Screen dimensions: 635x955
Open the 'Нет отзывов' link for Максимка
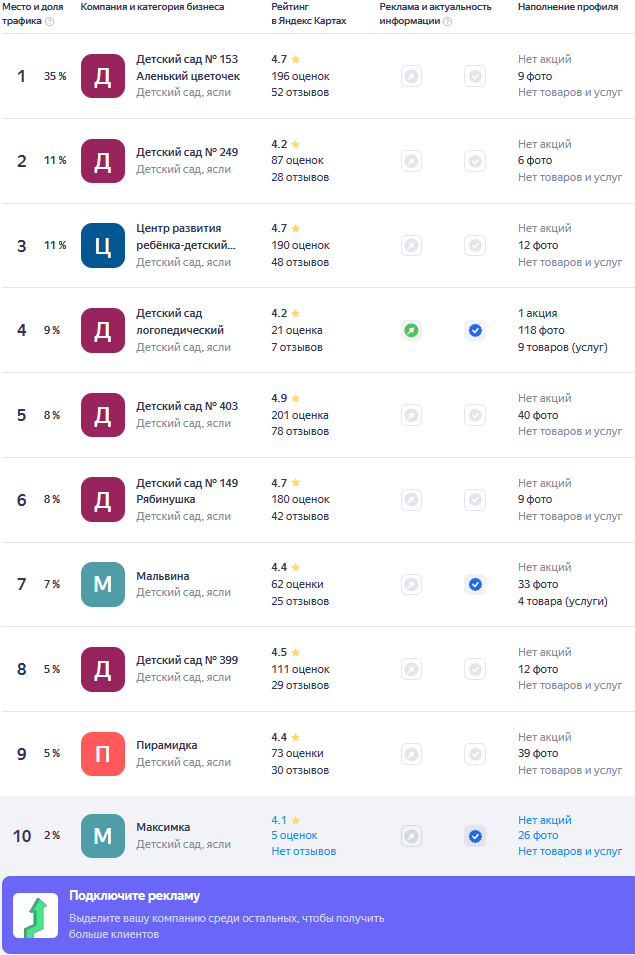coord(303,852)
